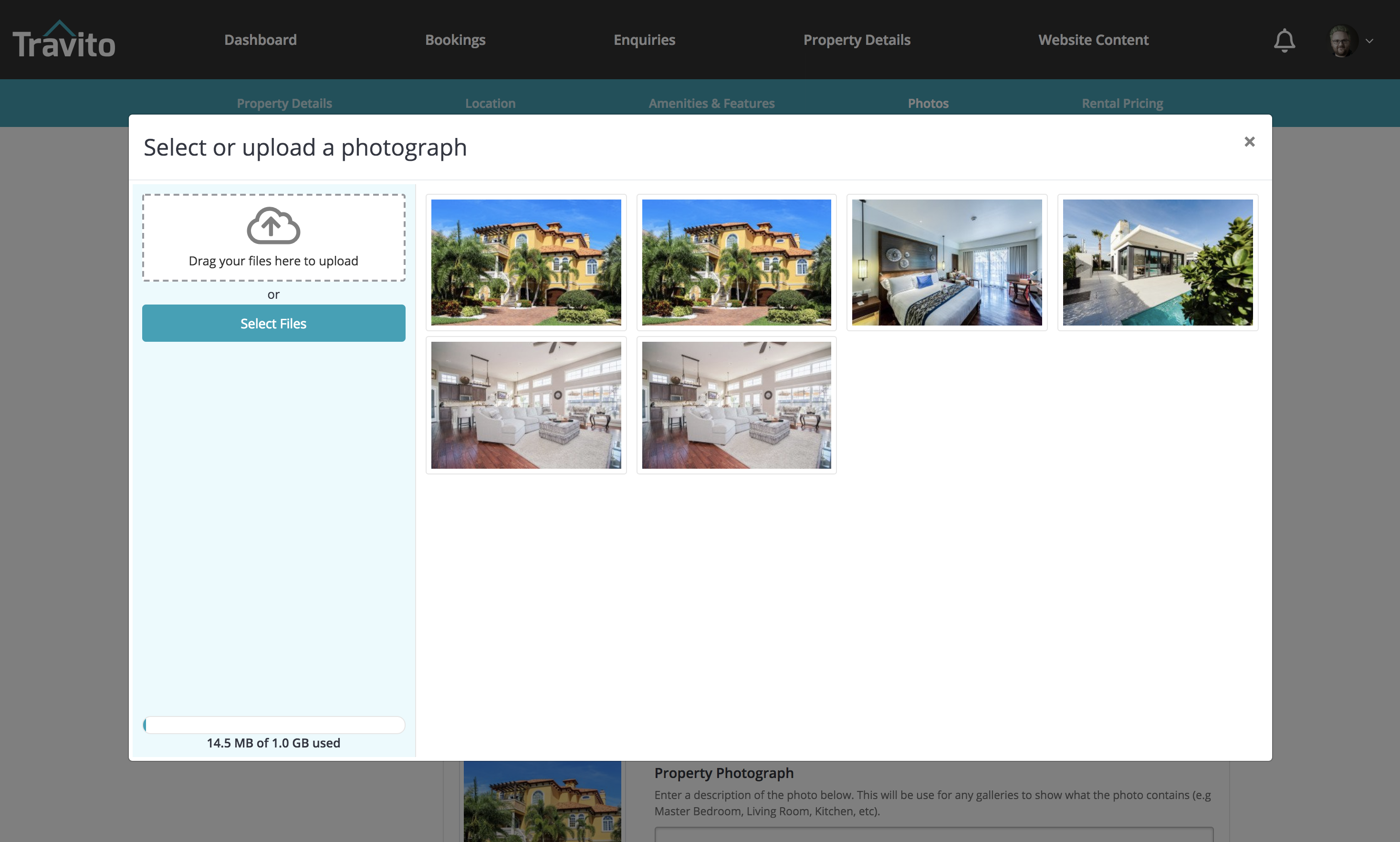Open the Rental Pricing section

pyautogui.click(x=1122, y=103)
